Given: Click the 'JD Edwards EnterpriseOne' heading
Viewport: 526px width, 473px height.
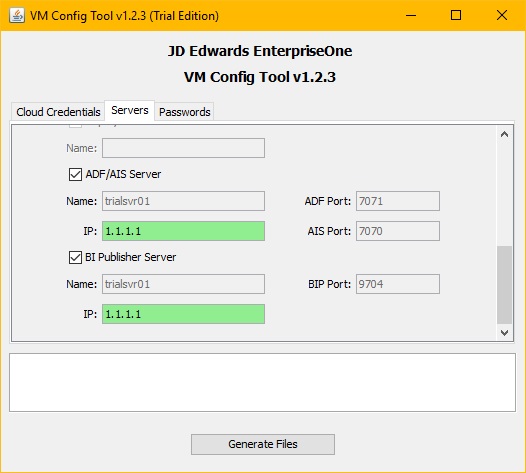Looking at the screenshot, I should (260, 51).
